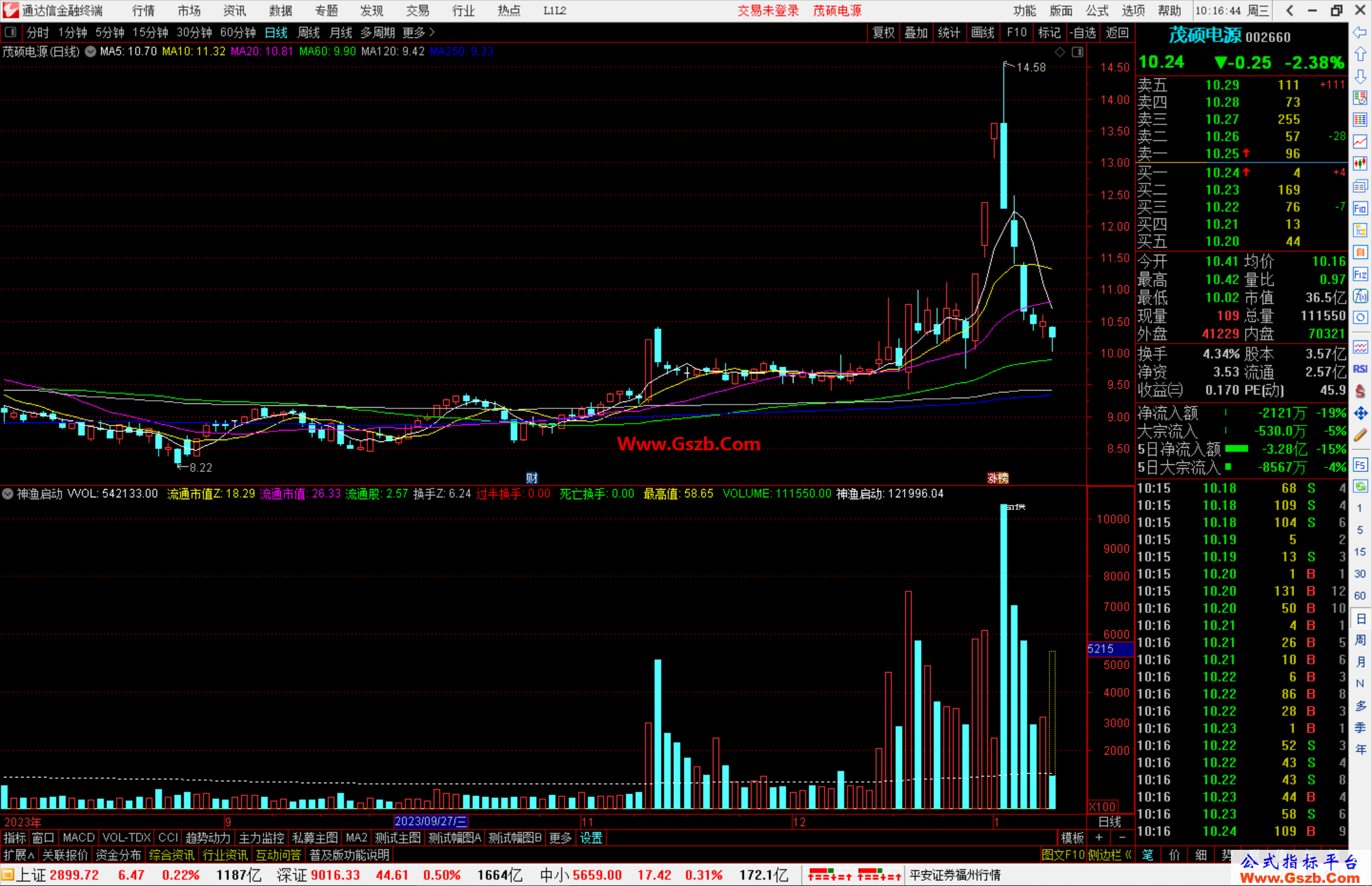Screen dimensions: 1372x886
Task: Open the 资讯 menu
Action: (x=234, y=10)
